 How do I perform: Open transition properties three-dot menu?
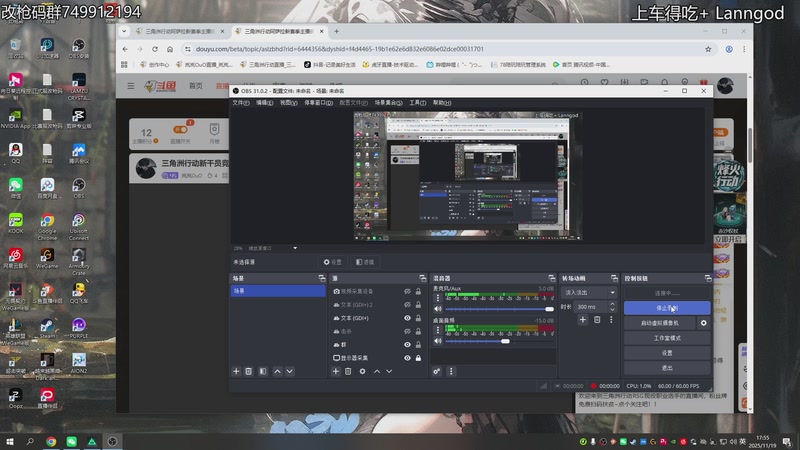pyautogui.click(x=611, y=320)
